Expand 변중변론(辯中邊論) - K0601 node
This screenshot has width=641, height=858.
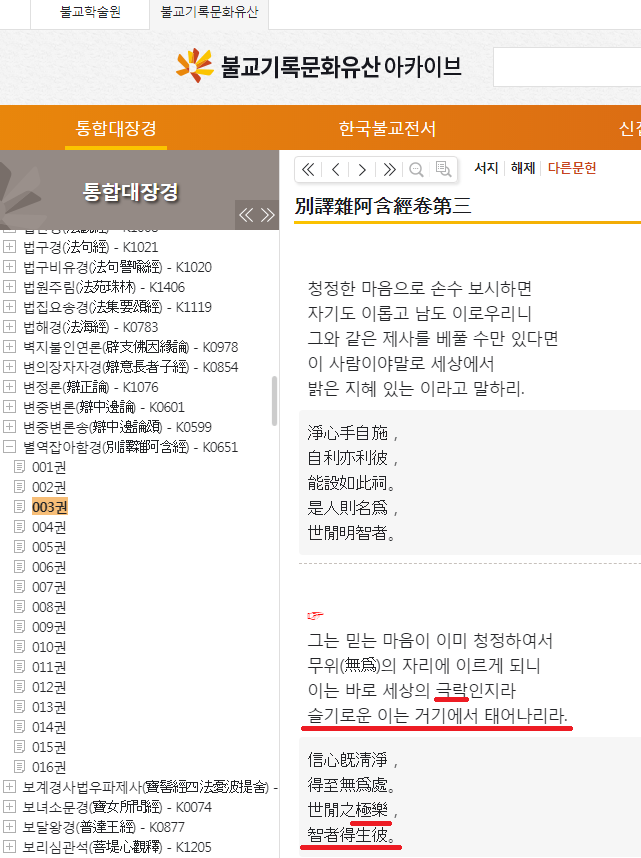(9, 407)
